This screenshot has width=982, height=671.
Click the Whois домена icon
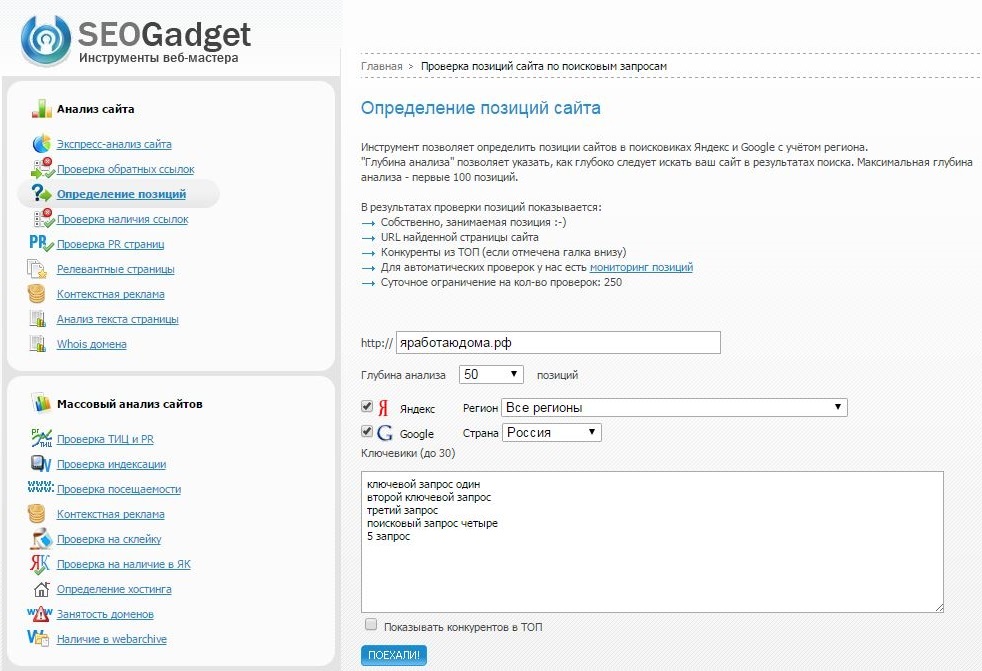point(38,344)
